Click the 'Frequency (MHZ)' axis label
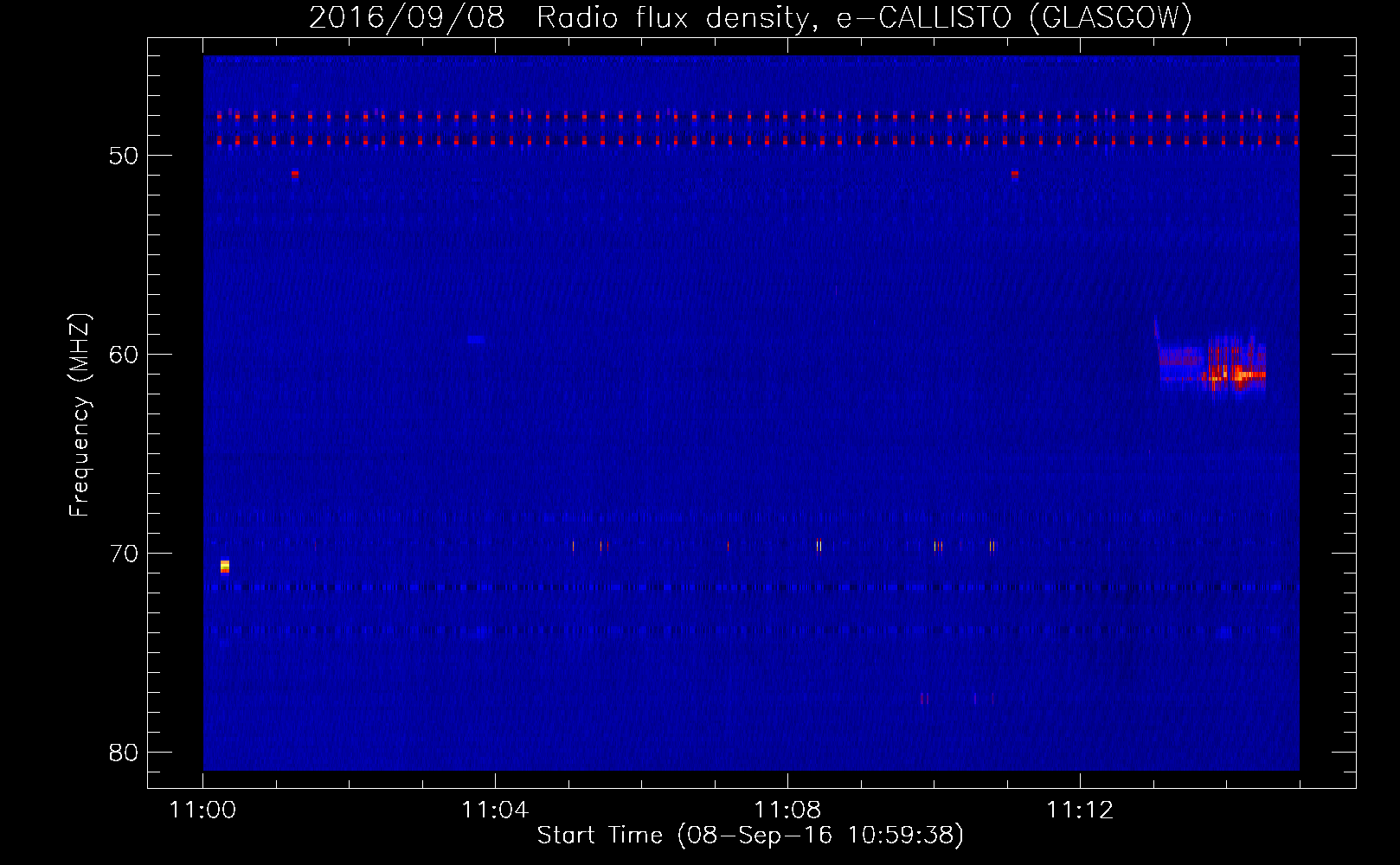 pyautogui.click(x=80, y=415)
